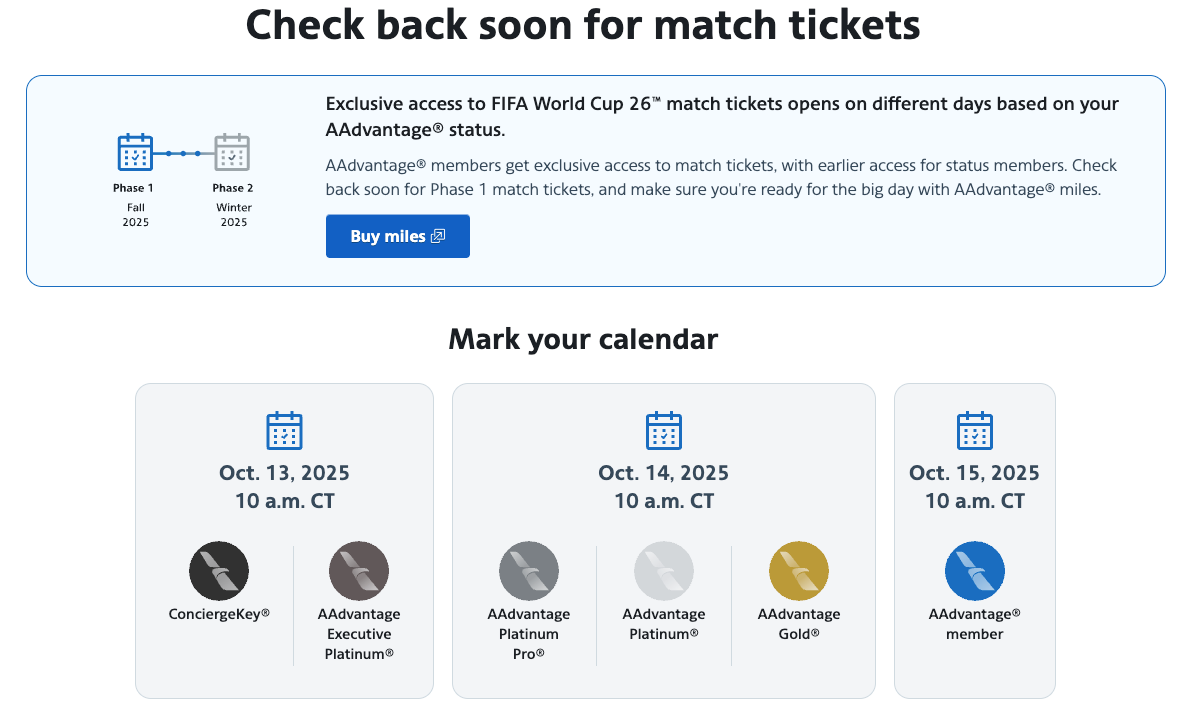Click the calendar icon above Oct. 13, 2025
This screenshot has height=723, width=1199.
[284, 430]
